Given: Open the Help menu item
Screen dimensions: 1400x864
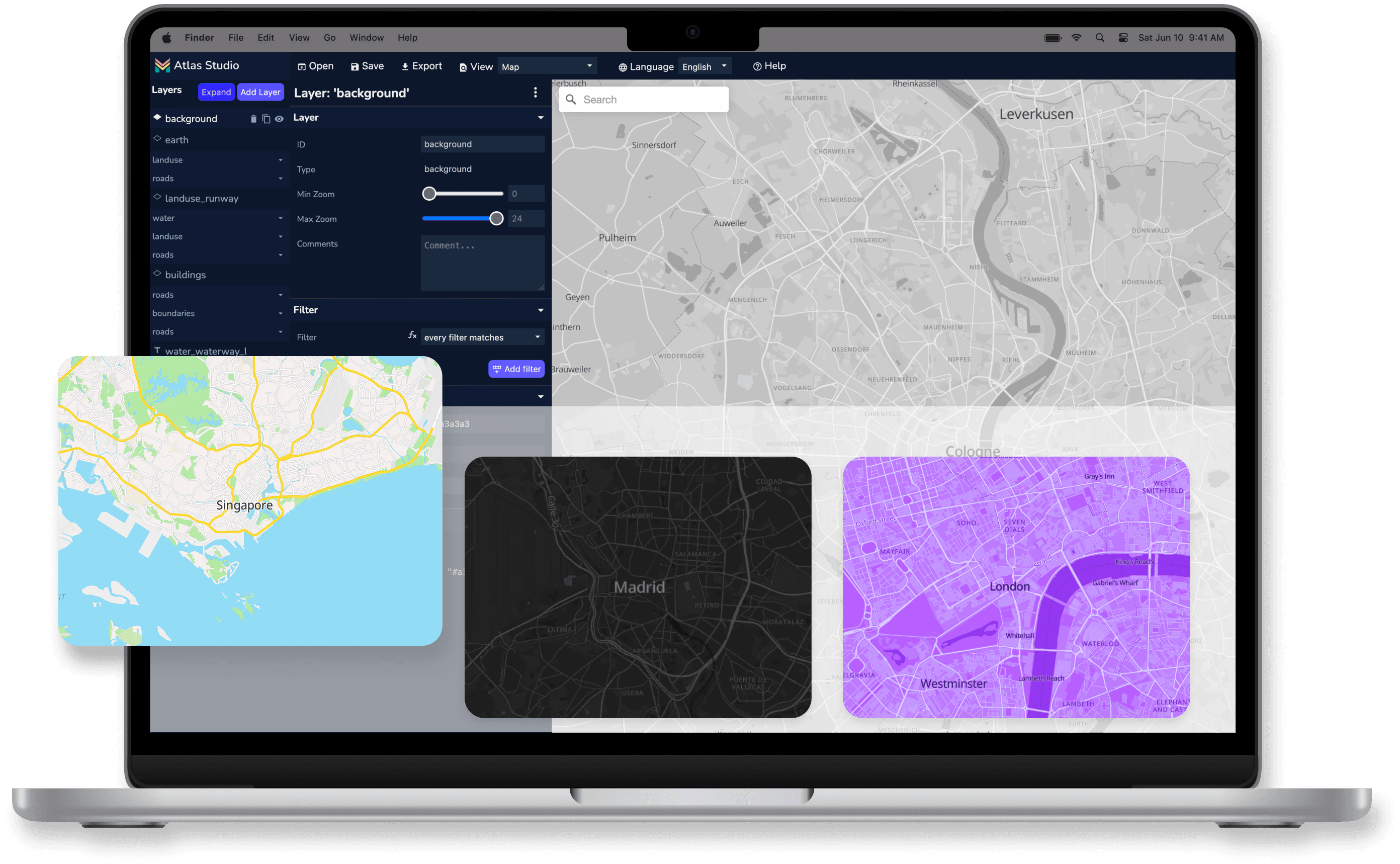Looking at the screenshot, I should click(x=407, y=38).
